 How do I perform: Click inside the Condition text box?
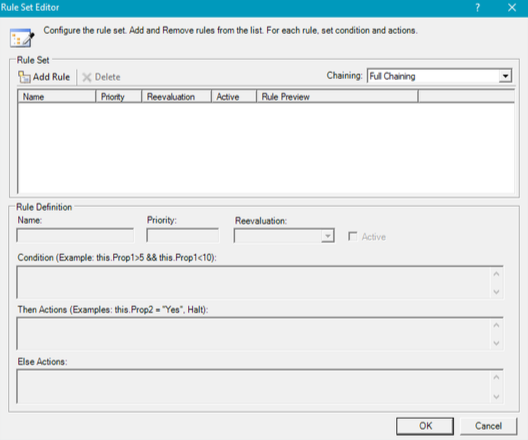(254, 282)
